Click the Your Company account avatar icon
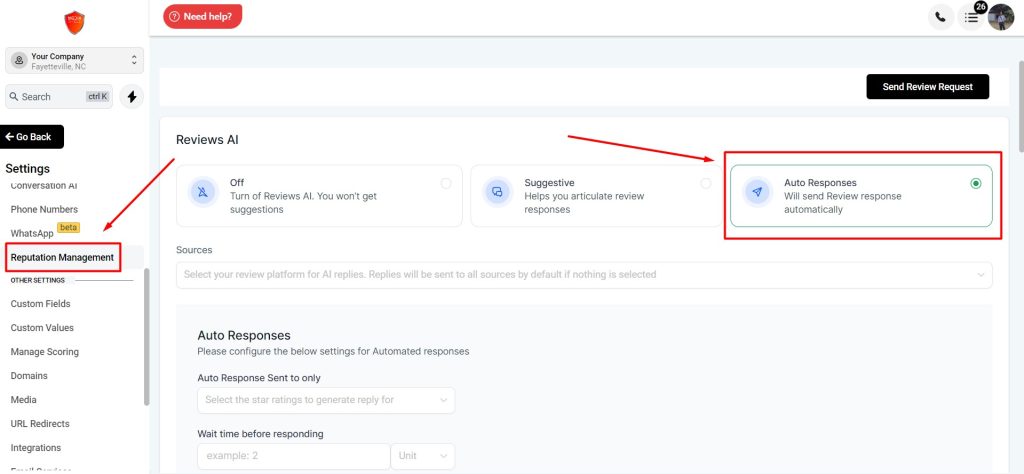The height and width of the screenshot is (474, 1024). [19, 60]
